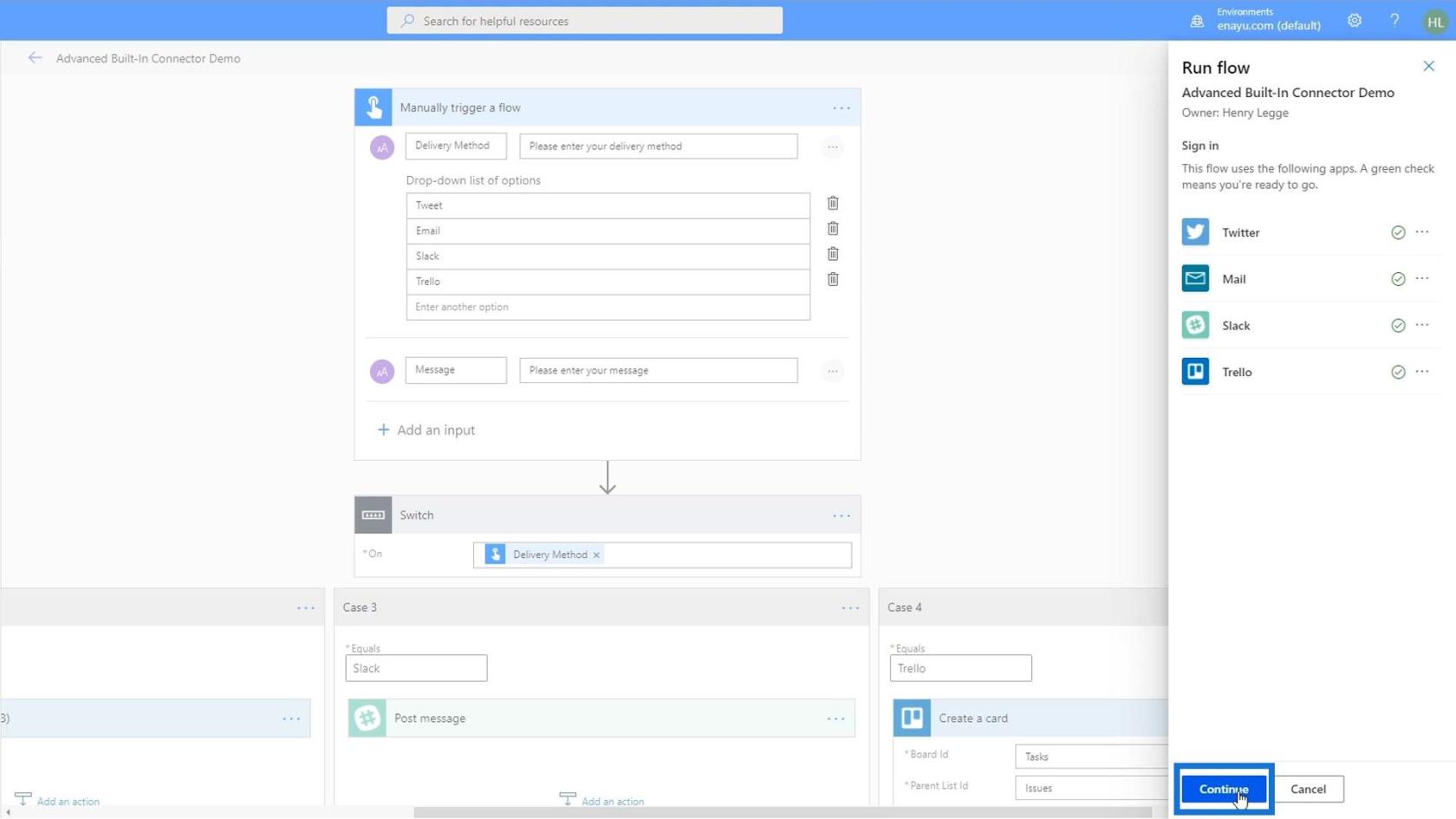Click the Trello app icon in Run flow
Image resolution: width=1456 pixels, height=819 pixels.
(x=1195, y=371)
